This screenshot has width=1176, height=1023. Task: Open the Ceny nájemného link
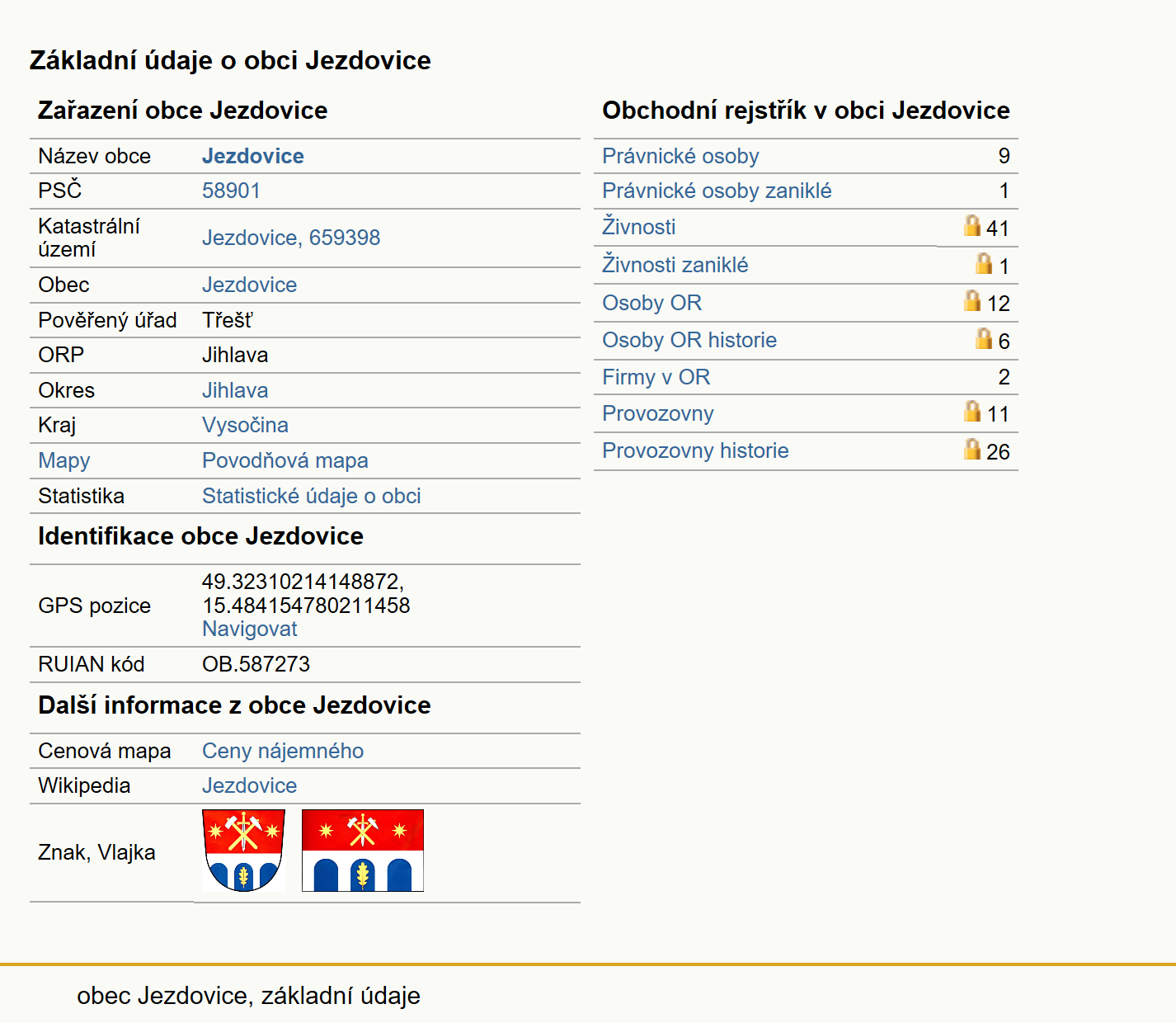283,751
